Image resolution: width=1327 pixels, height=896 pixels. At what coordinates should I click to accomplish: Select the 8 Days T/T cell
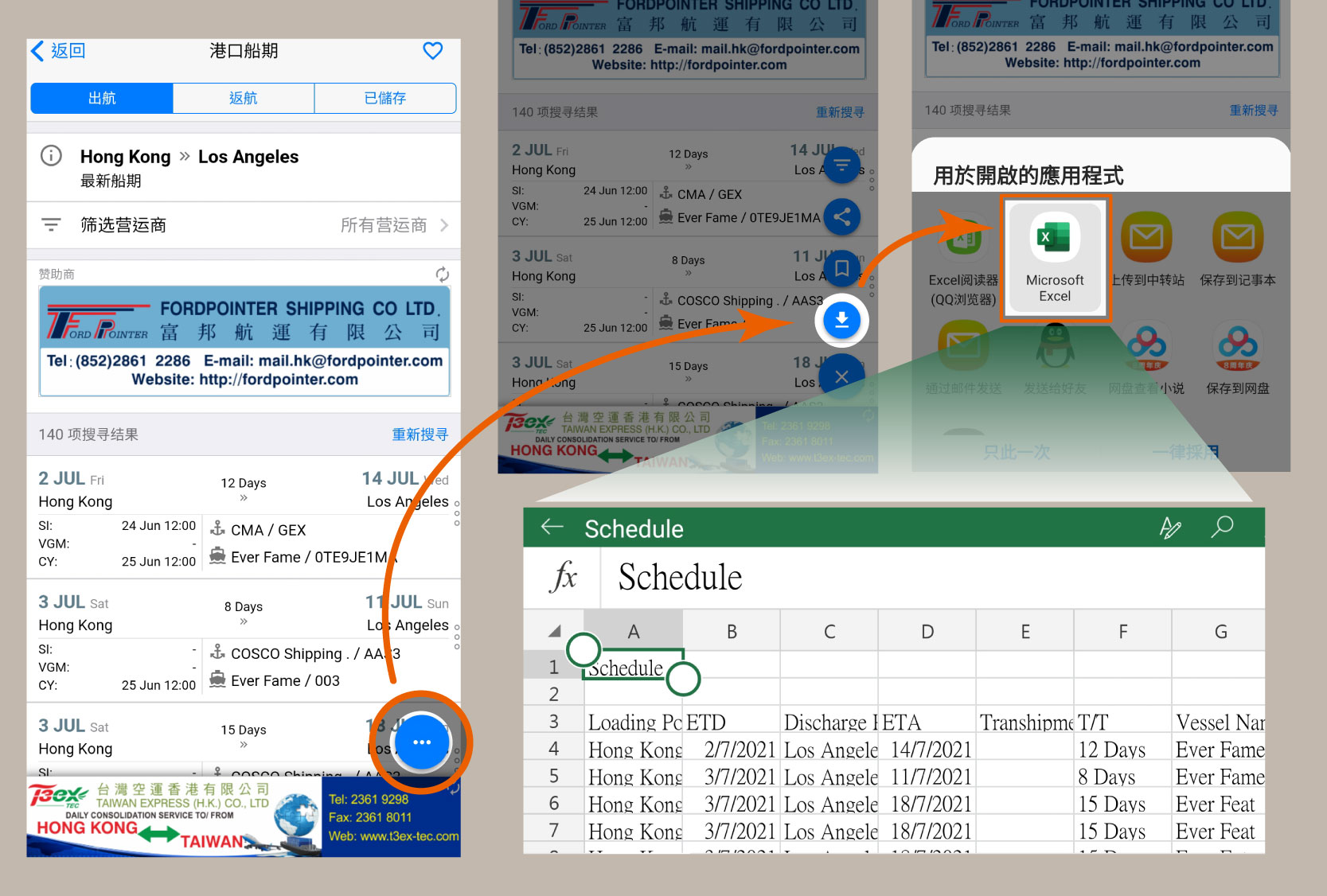tap(1122, 776)
